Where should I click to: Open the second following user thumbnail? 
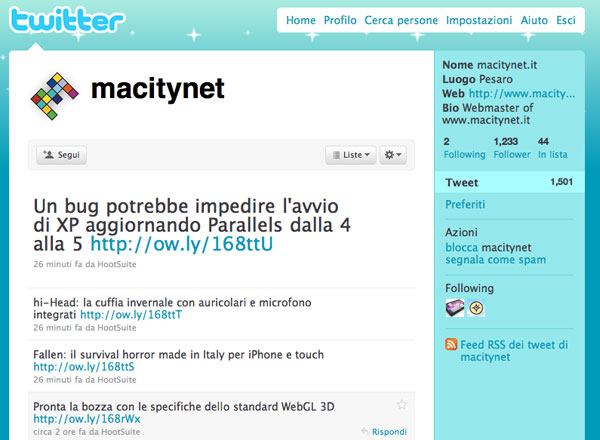point(476,308)
